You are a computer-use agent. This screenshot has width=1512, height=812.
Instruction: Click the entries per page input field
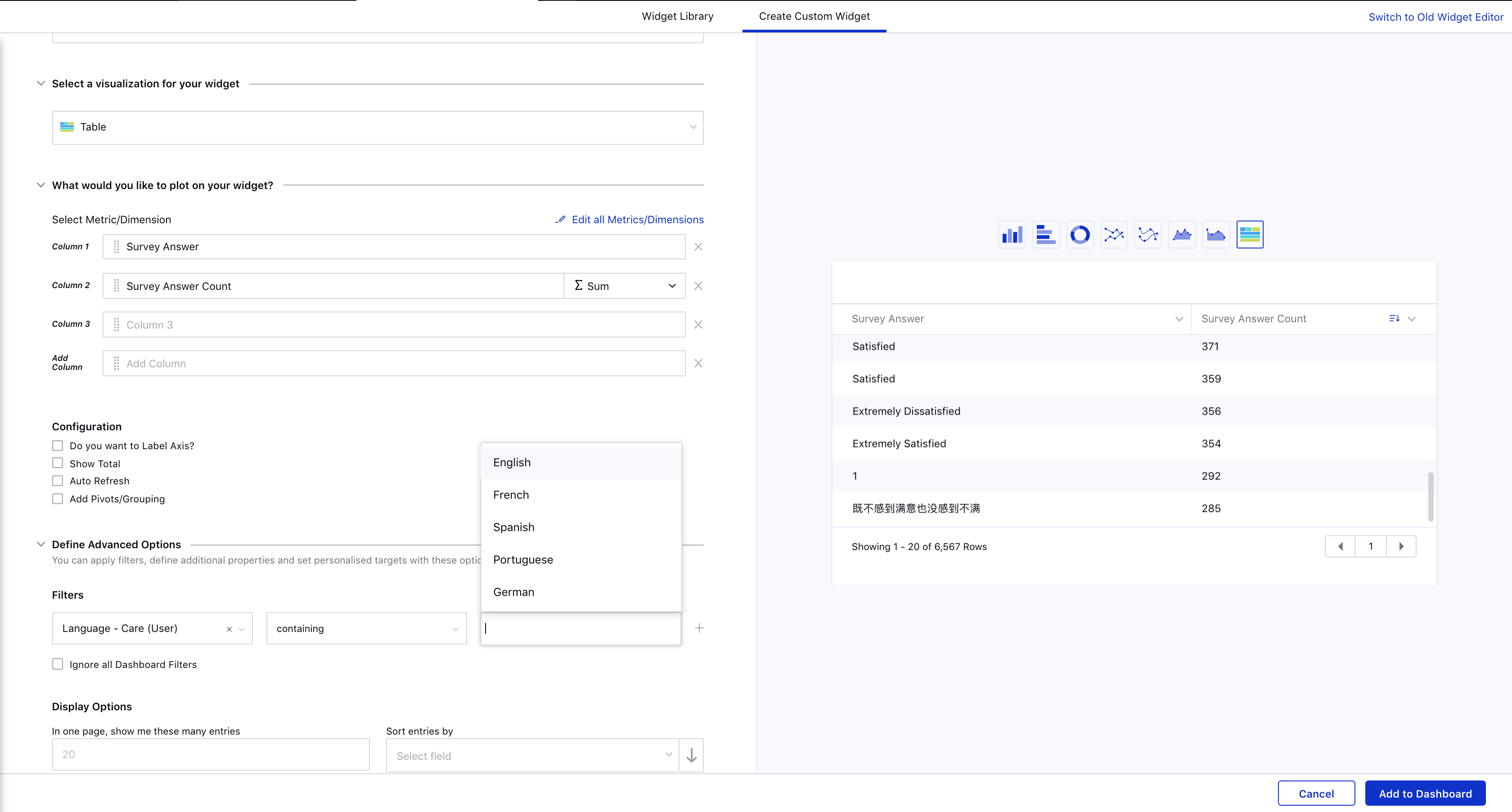click(x=211, y=754)
